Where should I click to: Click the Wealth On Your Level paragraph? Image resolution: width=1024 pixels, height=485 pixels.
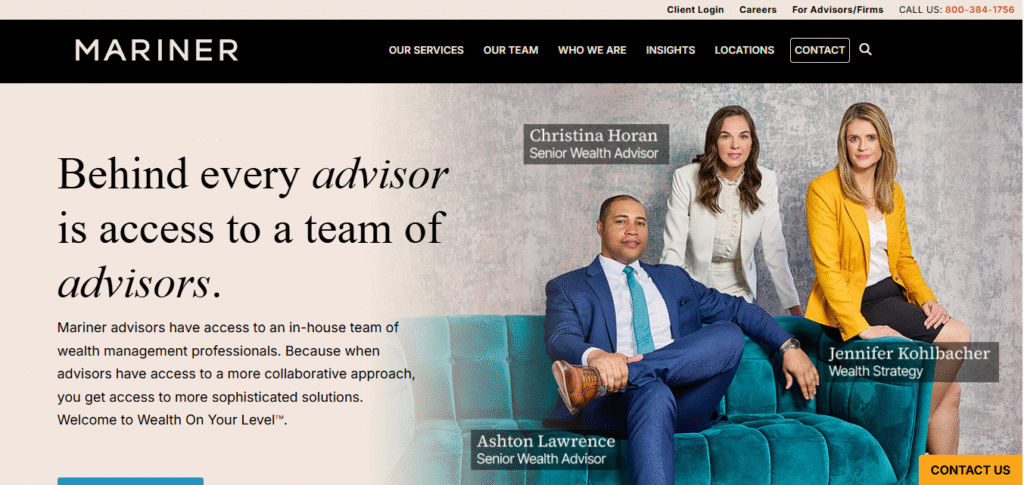(x=236, y=373)
